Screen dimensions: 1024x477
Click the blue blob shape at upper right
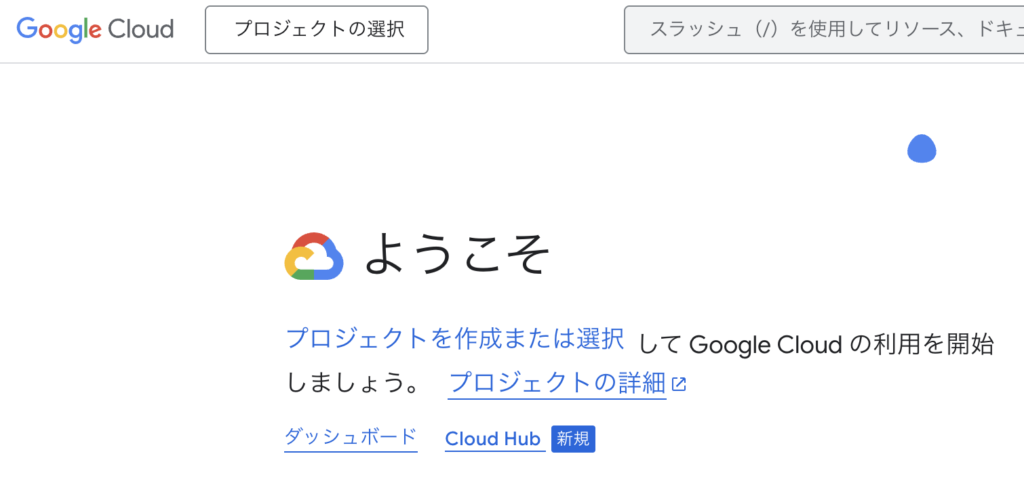pos(921,149)
